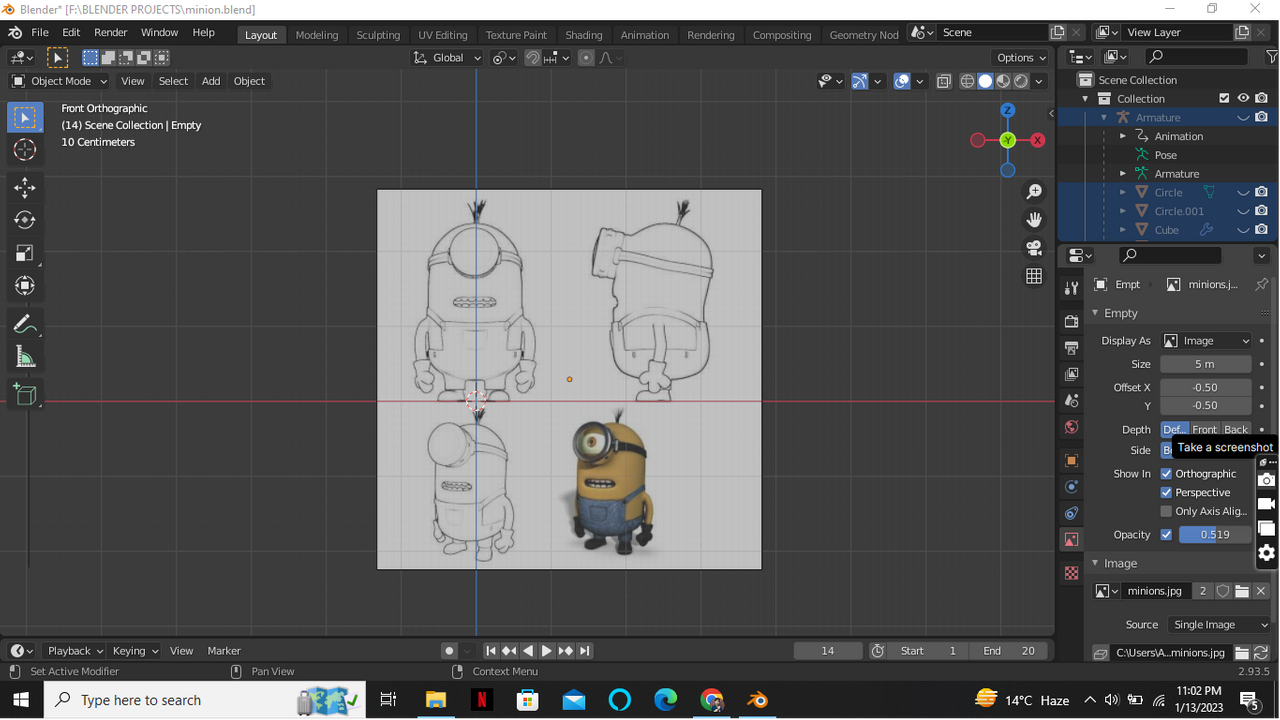
Task: Activate the Rotate tool
Action: tap(25, 220)
